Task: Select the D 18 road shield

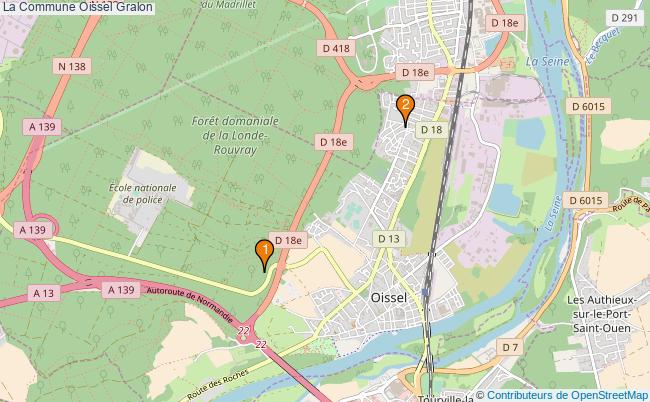Action: coord(431,130)
